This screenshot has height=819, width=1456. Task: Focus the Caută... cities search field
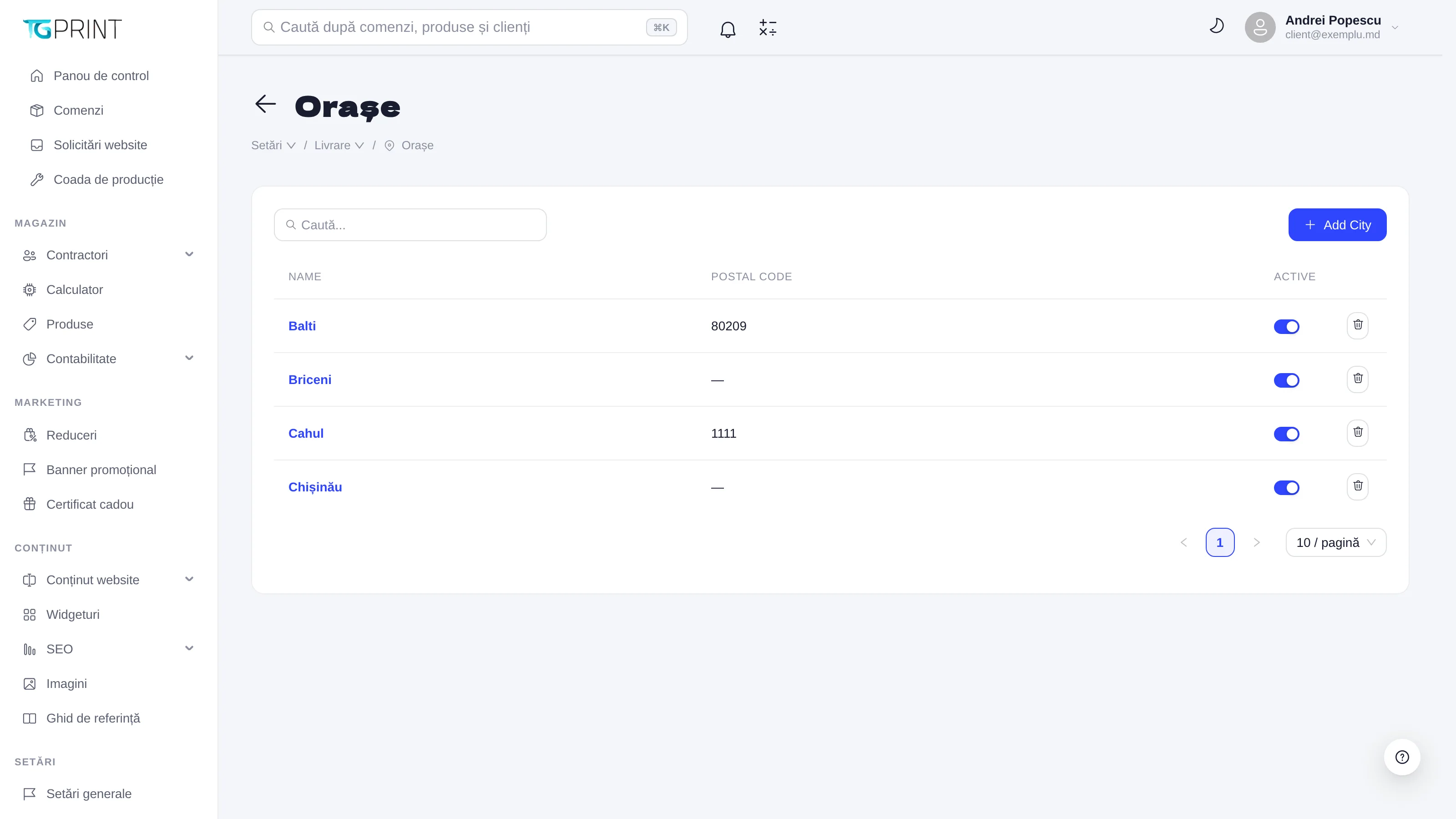(410, 225)
